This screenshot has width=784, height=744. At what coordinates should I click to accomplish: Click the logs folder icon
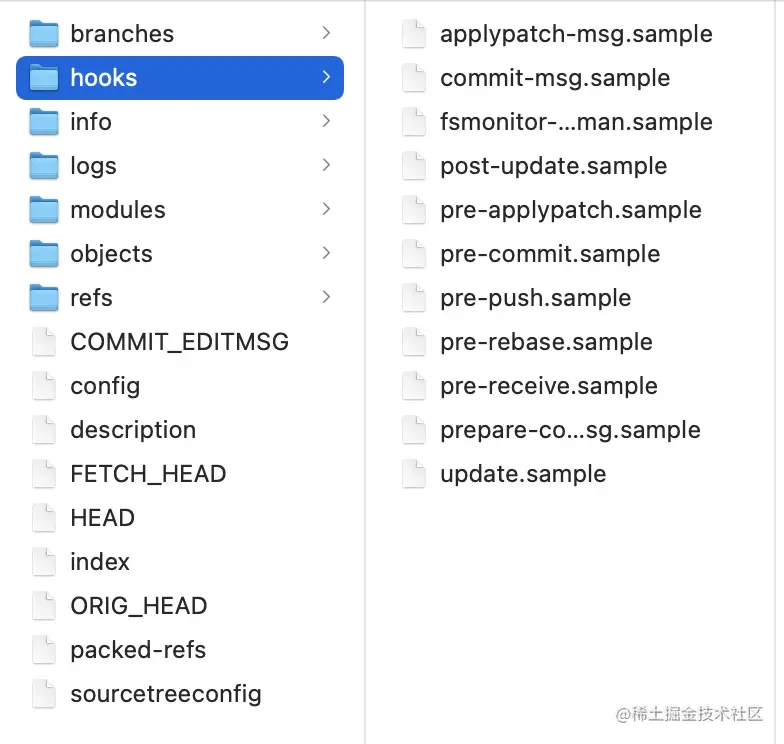tap(44, 166)
